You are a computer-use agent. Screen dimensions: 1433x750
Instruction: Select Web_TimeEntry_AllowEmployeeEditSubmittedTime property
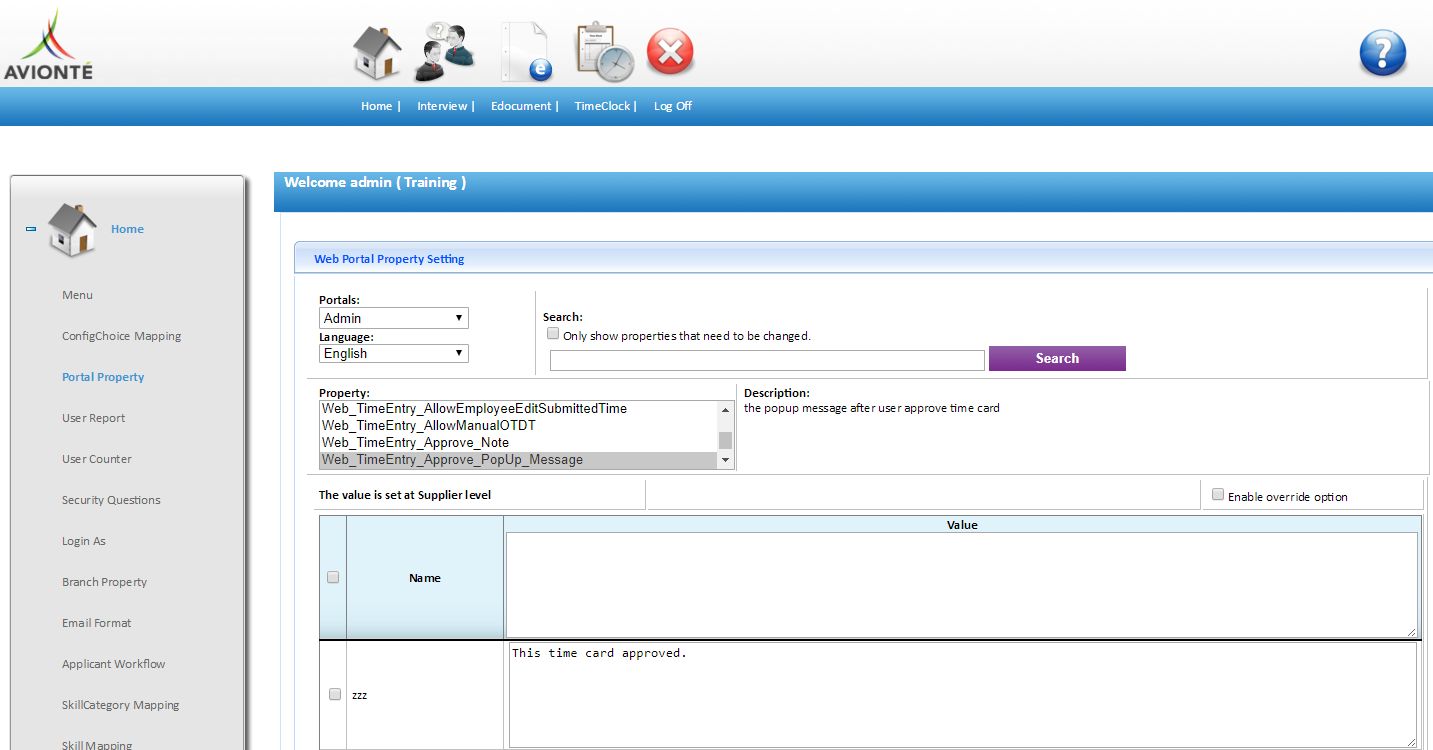click(x=518, y=409)
